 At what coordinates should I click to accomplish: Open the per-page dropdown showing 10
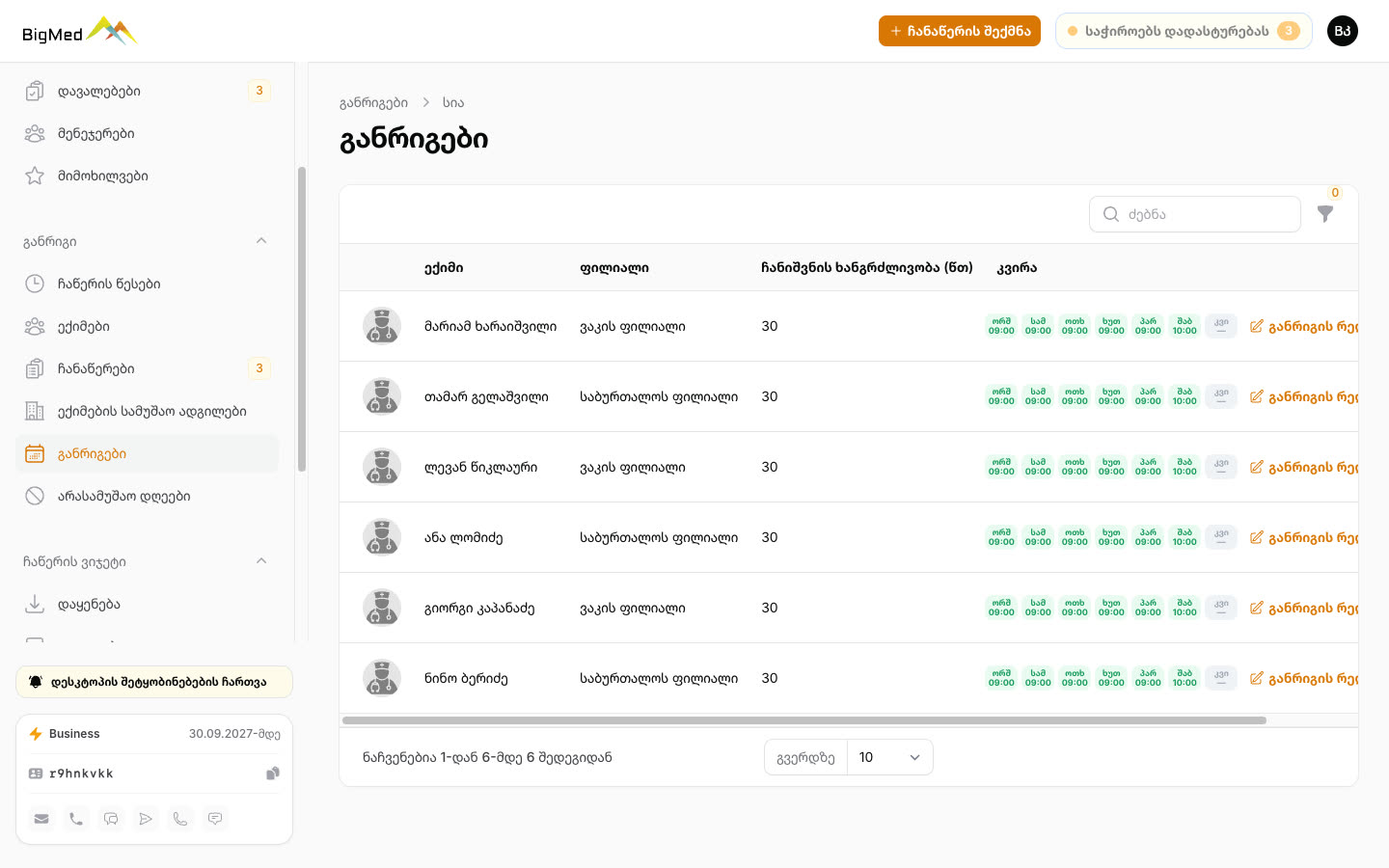[x=889, y=757]
